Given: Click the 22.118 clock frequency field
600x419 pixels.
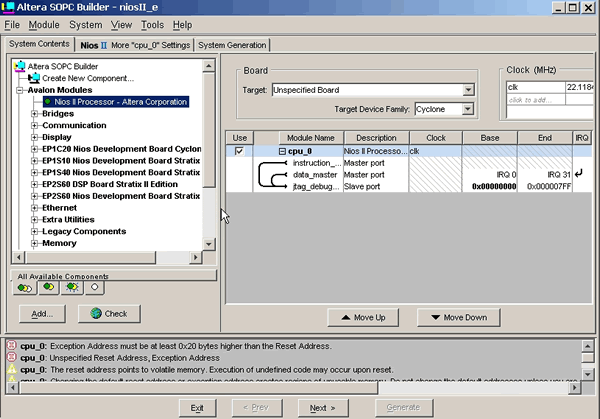Looking at the screenshot, I should pyautogui.click(x=579, y=87).
